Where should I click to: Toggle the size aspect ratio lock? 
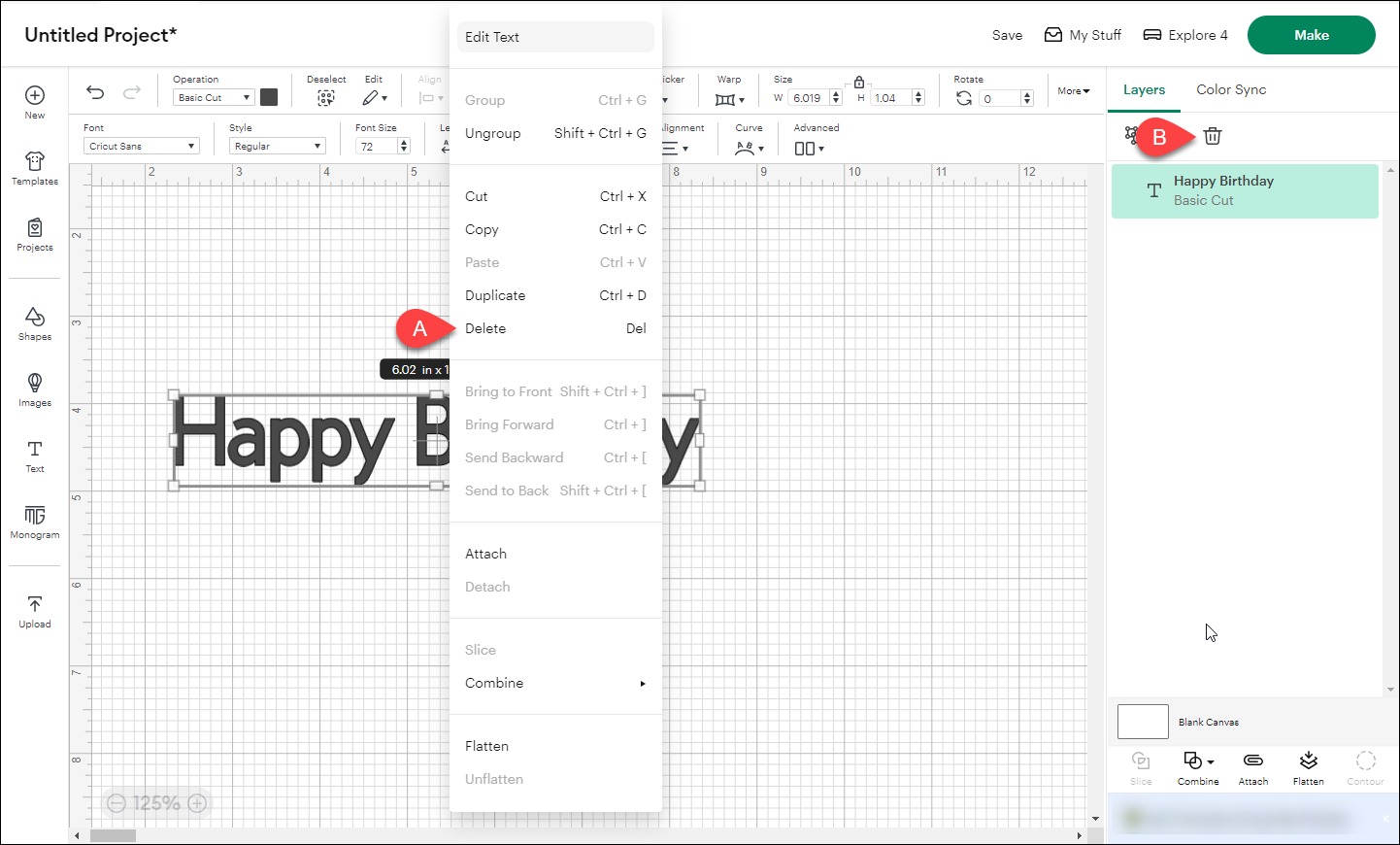pyautogui.click(x=859, y=83)
